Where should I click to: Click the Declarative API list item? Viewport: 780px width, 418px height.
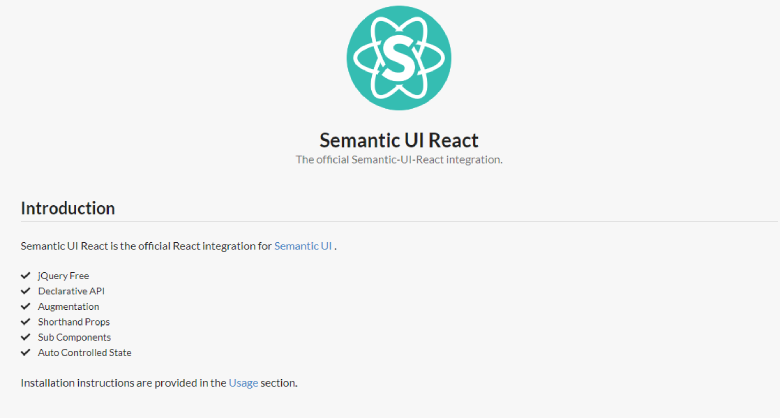[71, 291]
